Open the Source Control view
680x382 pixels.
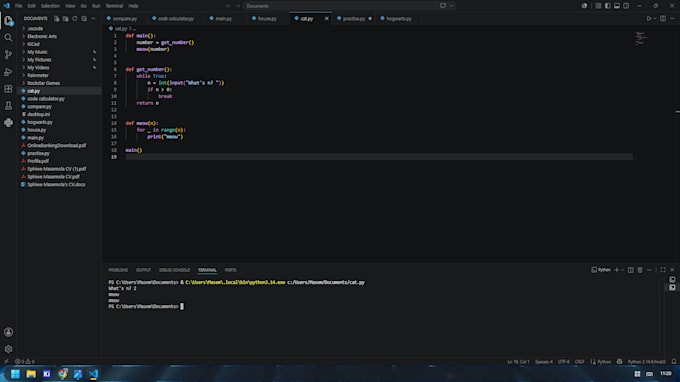[x=8, y=55]
